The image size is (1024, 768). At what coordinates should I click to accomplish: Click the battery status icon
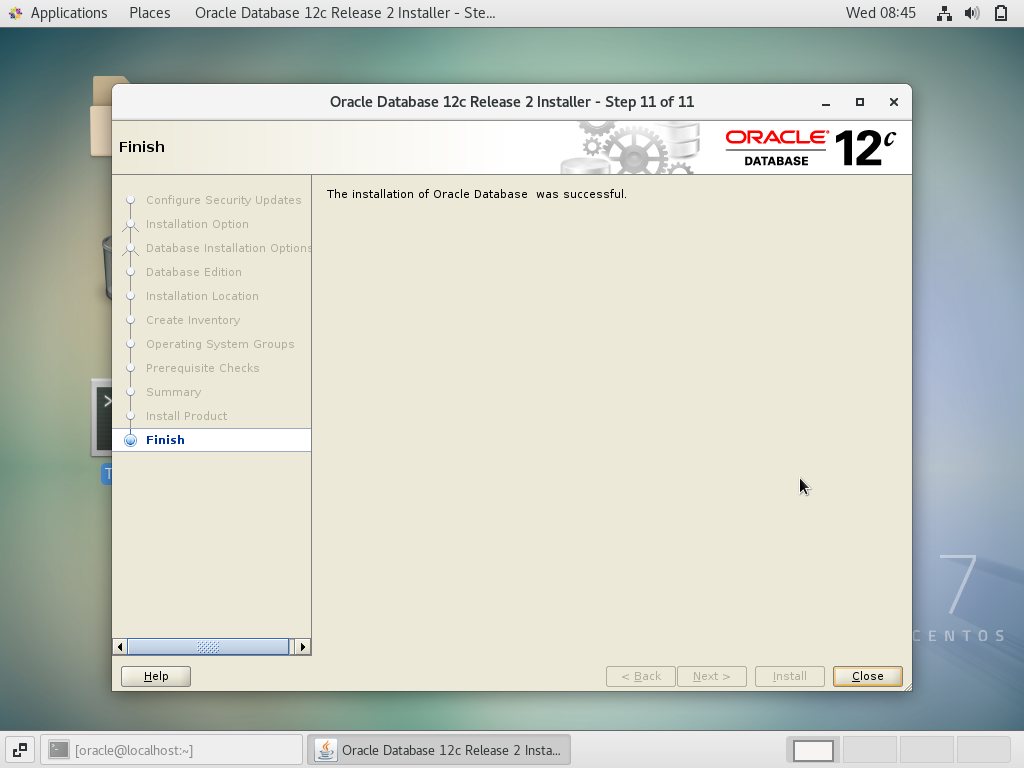(1000, 13)
